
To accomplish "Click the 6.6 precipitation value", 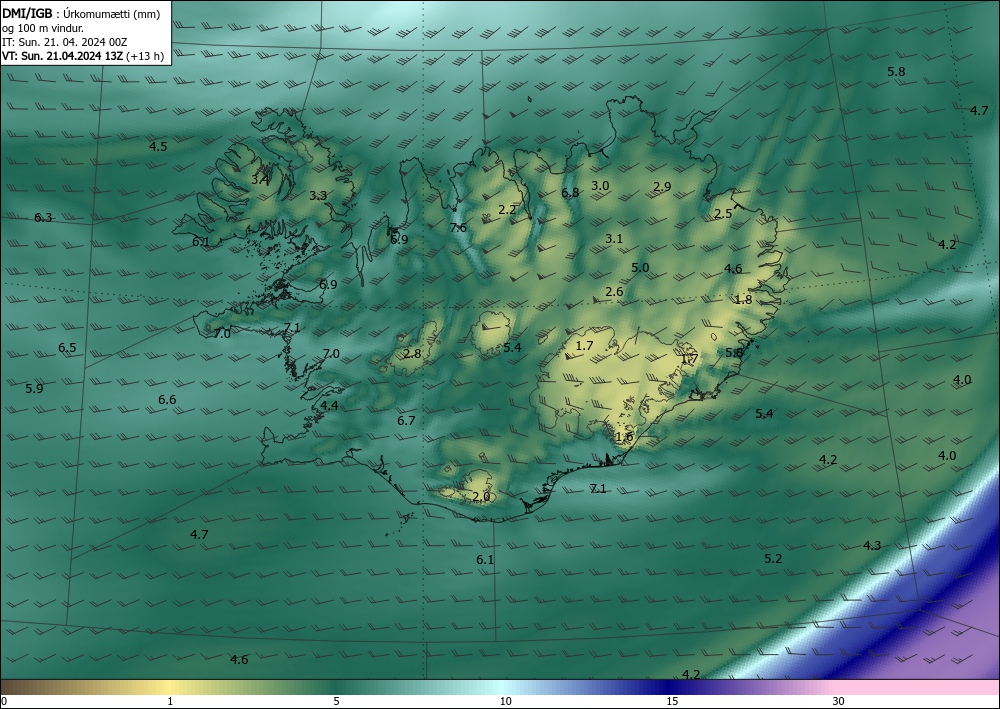I will (x=167, y=400).
